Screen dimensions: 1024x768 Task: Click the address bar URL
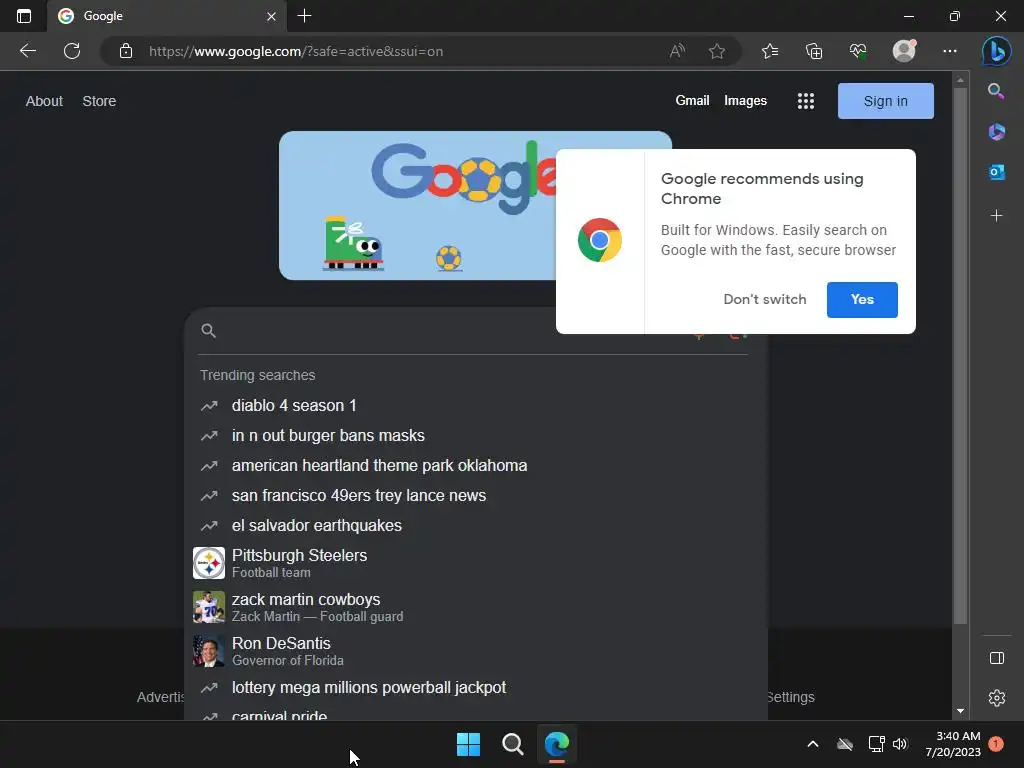coord(296,51)
